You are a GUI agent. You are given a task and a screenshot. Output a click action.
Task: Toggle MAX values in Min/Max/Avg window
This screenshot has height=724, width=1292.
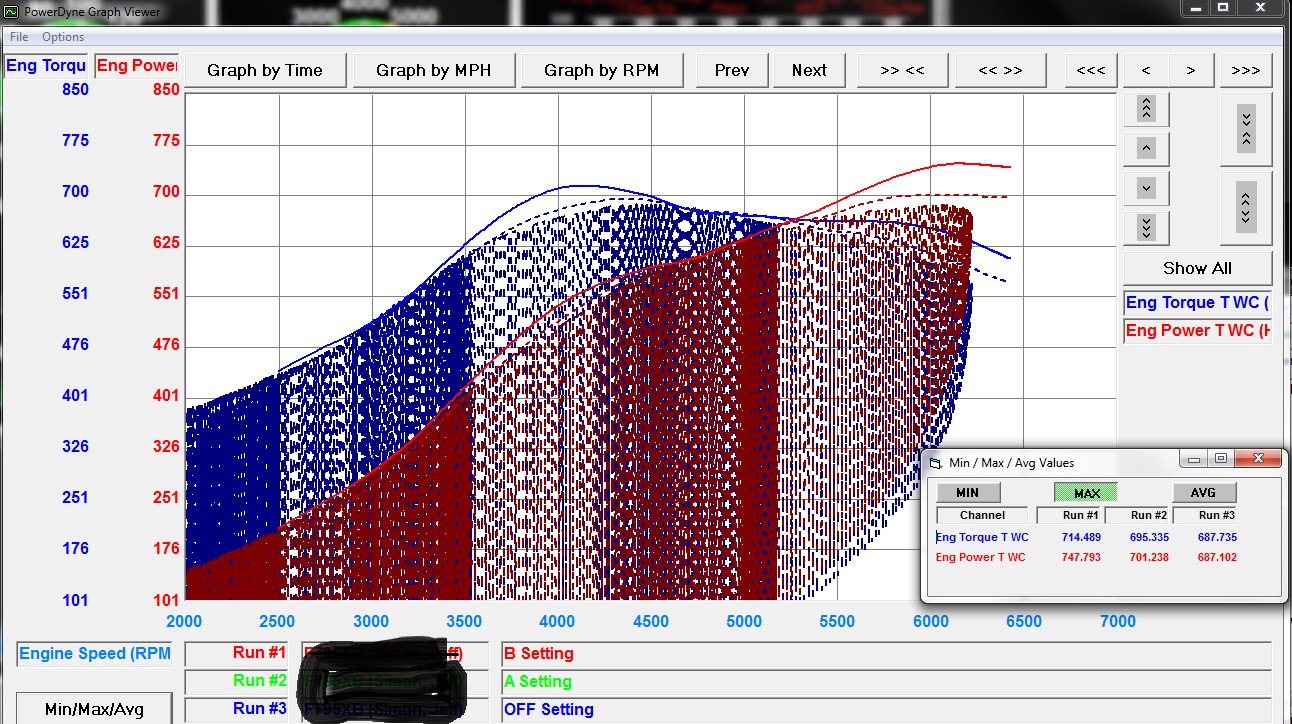1086,493
